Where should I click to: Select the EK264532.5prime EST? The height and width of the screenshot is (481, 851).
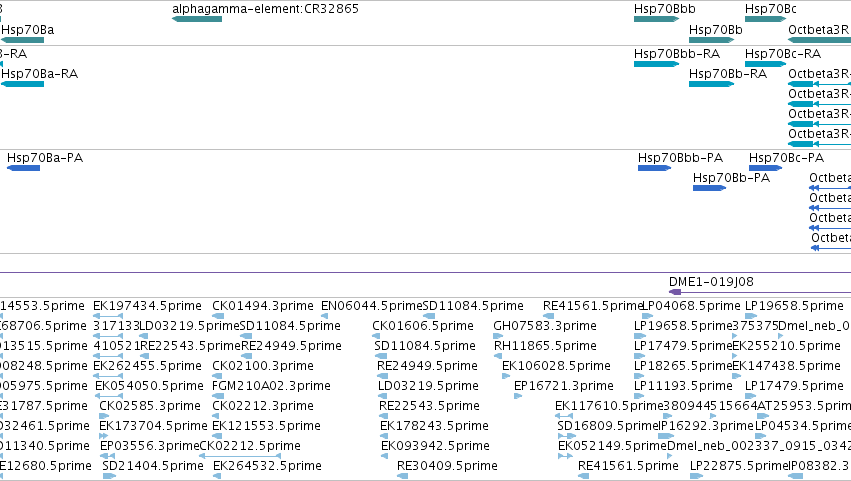pos(217,476)
